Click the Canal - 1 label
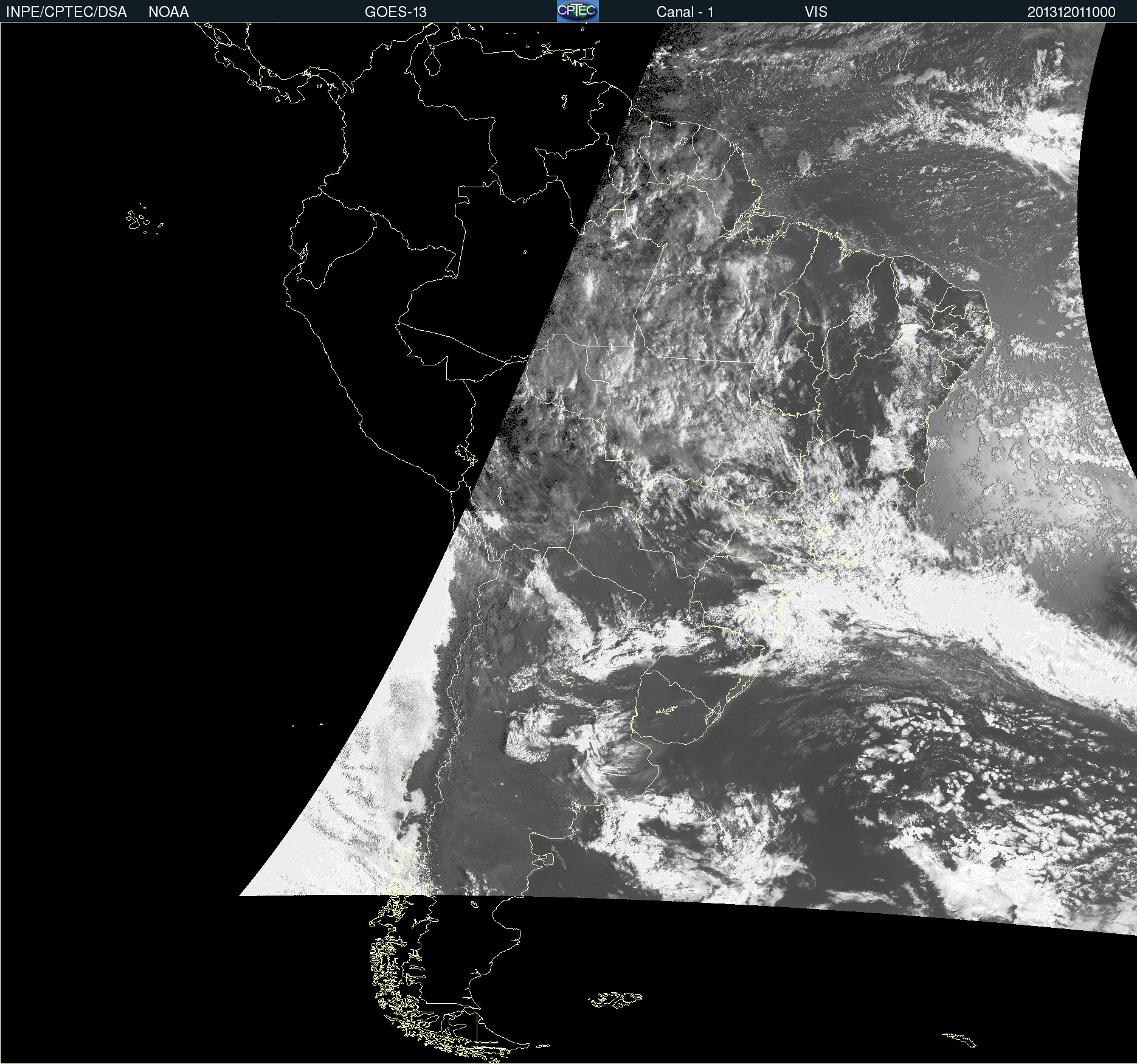Screen dimensions: 1137x1064 point(685,12)
